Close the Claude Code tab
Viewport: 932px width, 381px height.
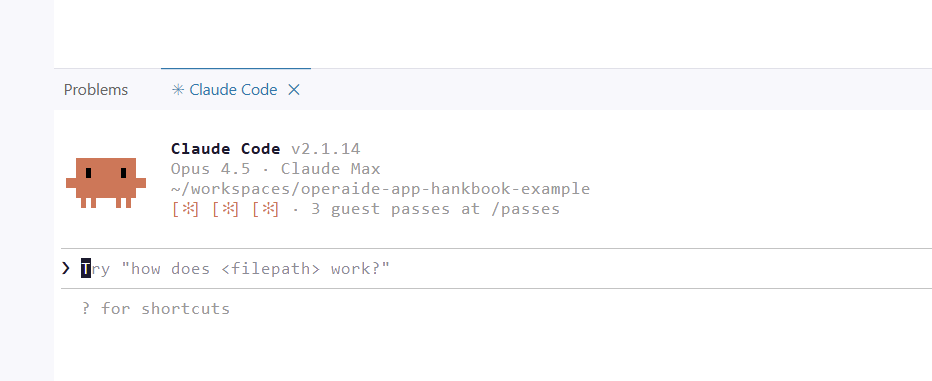click(x=294, y=90)
